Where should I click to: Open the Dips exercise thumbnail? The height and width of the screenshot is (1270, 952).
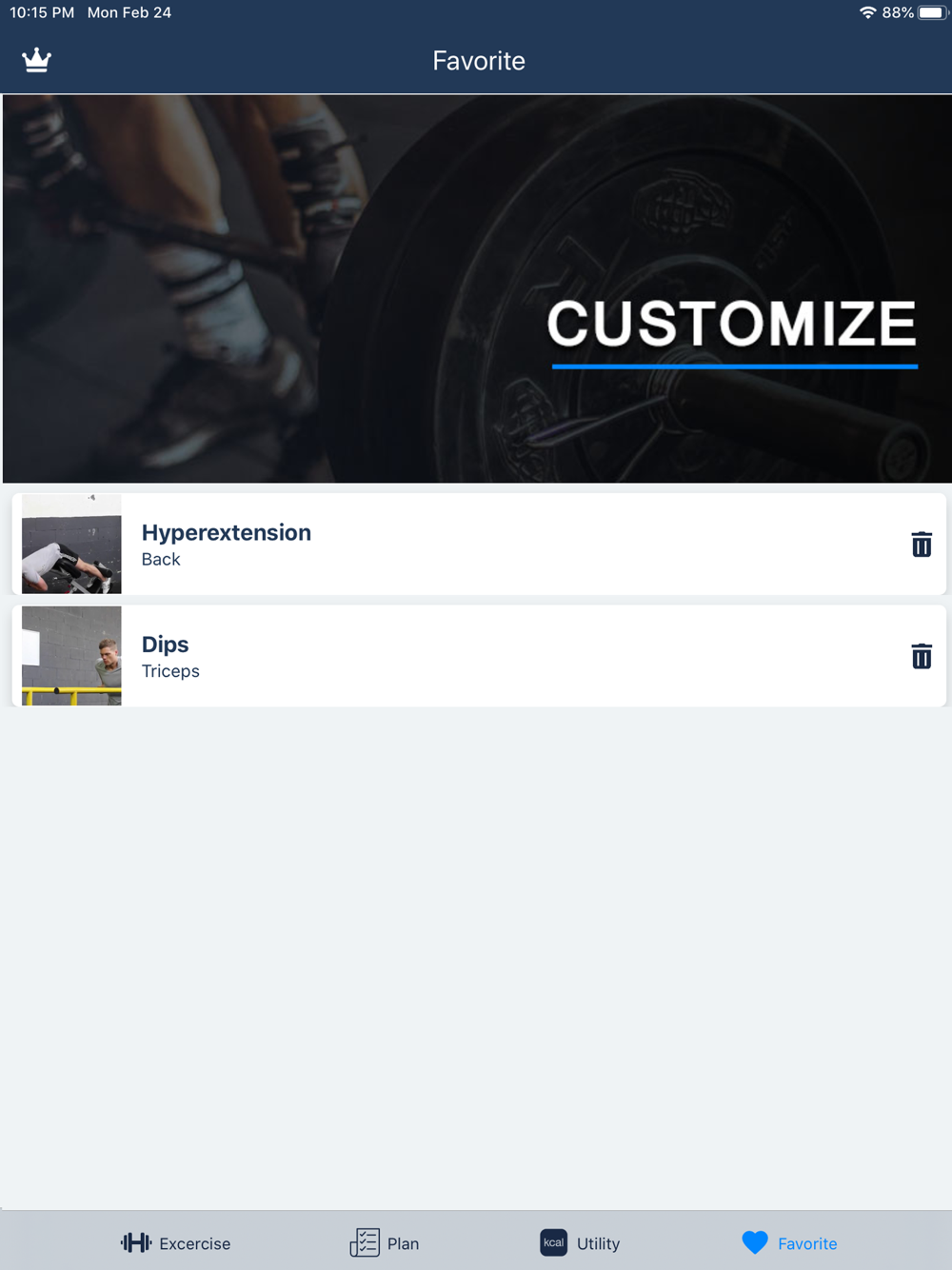(x=71, y=656)
